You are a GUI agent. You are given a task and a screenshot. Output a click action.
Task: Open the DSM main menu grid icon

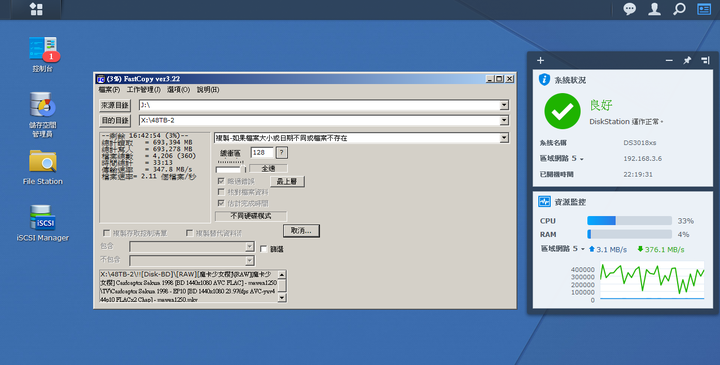coord(36,9)
